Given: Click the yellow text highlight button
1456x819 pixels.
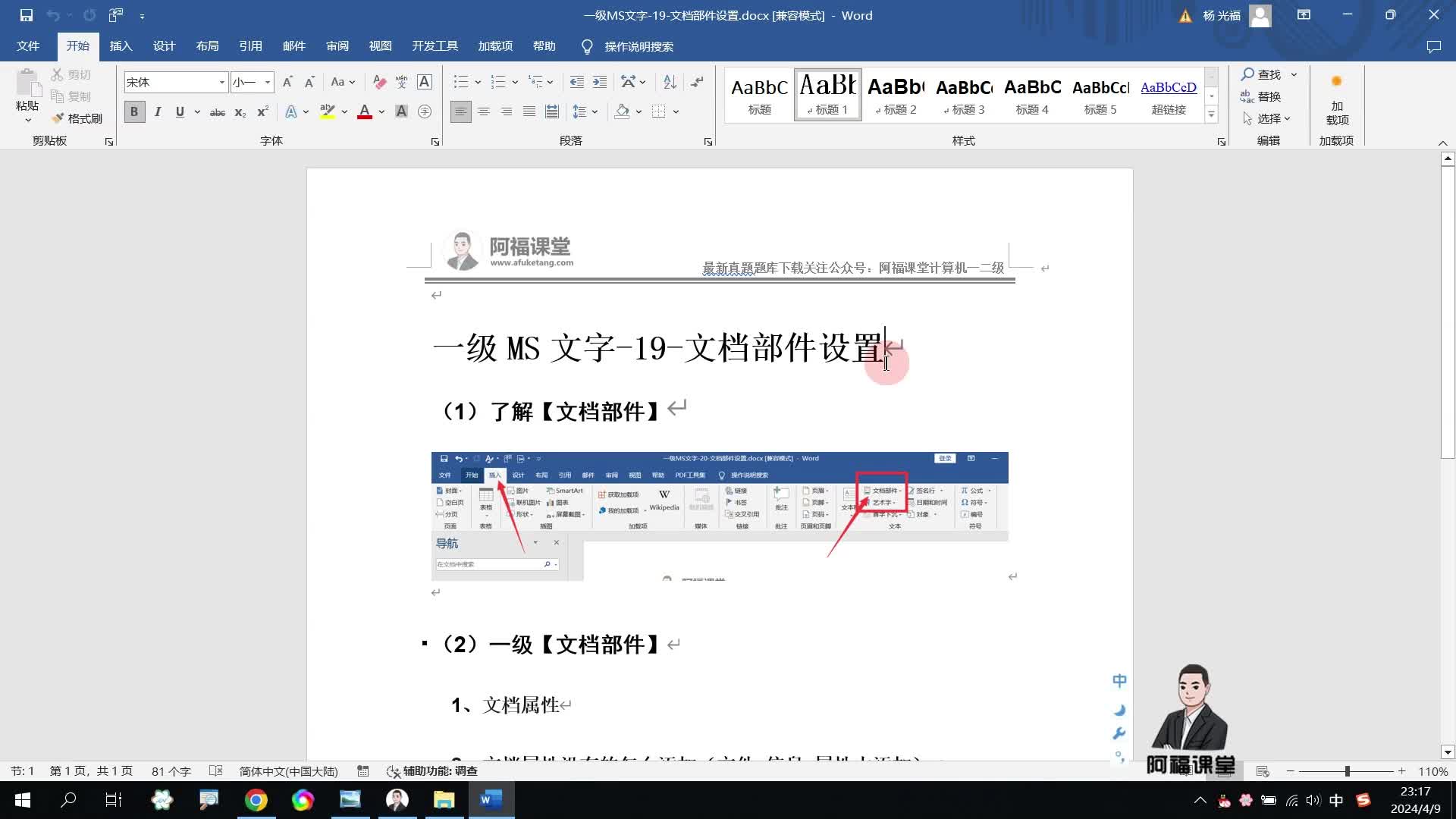Looking at the screenshot, I should [327, 112].
